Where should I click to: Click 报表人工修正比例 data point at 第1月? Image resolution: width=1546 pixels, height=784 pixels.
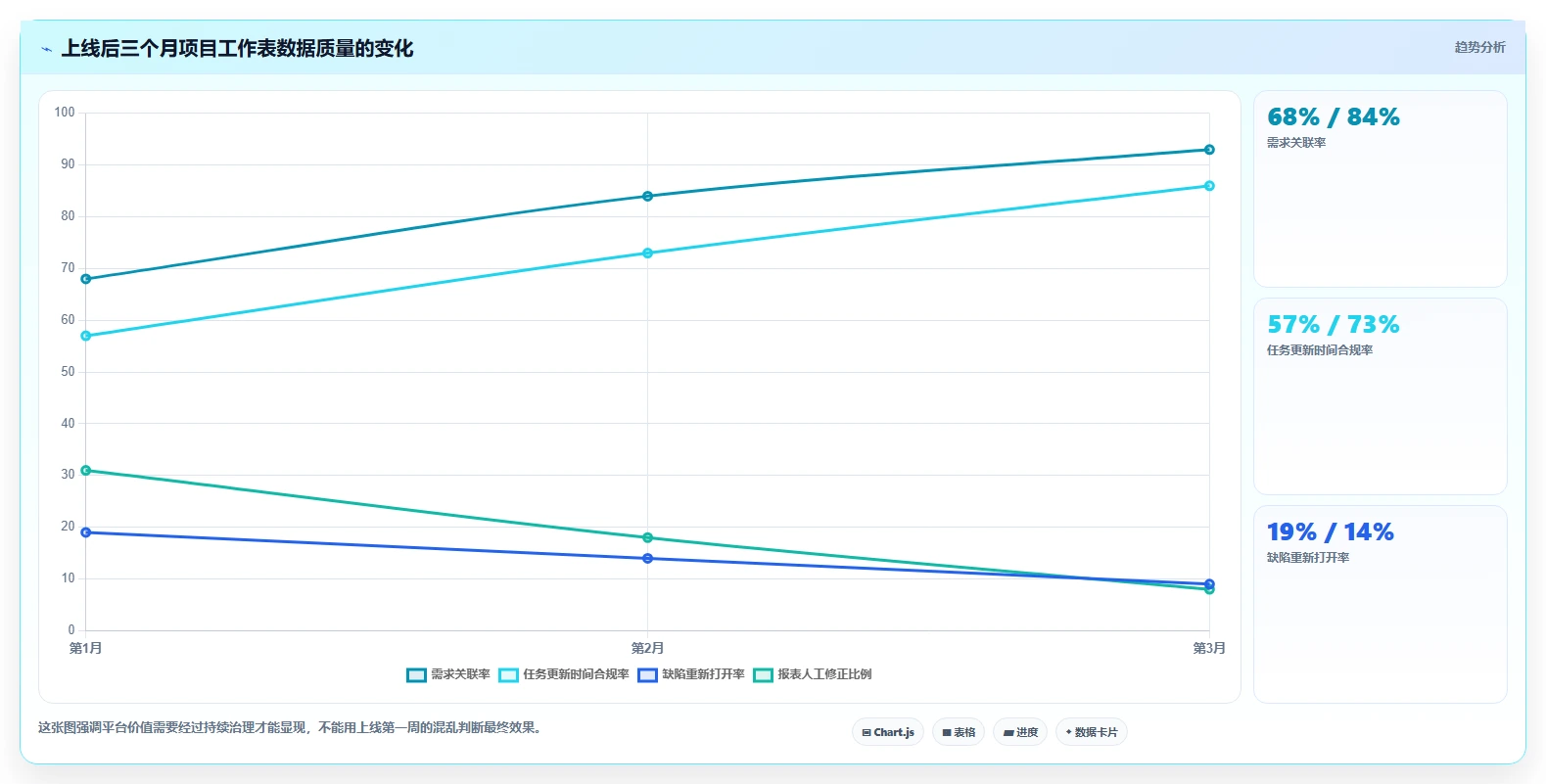click(86, 471)
